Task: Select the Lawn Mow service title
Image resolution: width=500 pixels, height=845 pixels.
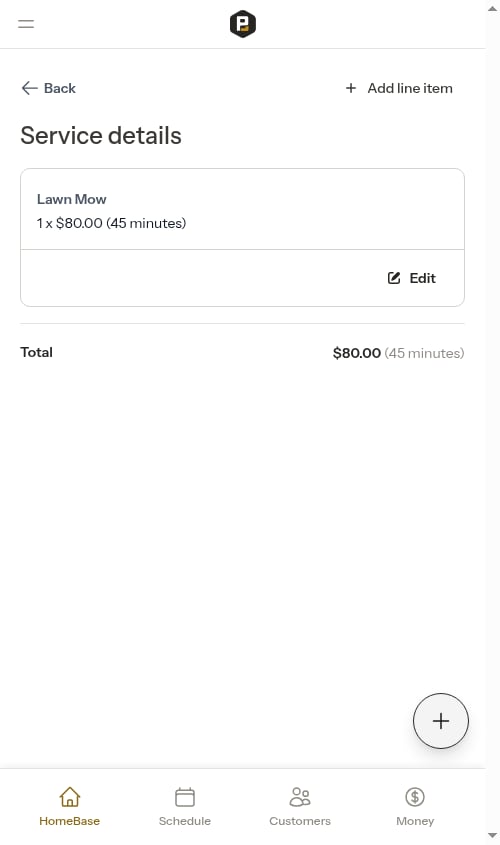Action: point(72,199)
